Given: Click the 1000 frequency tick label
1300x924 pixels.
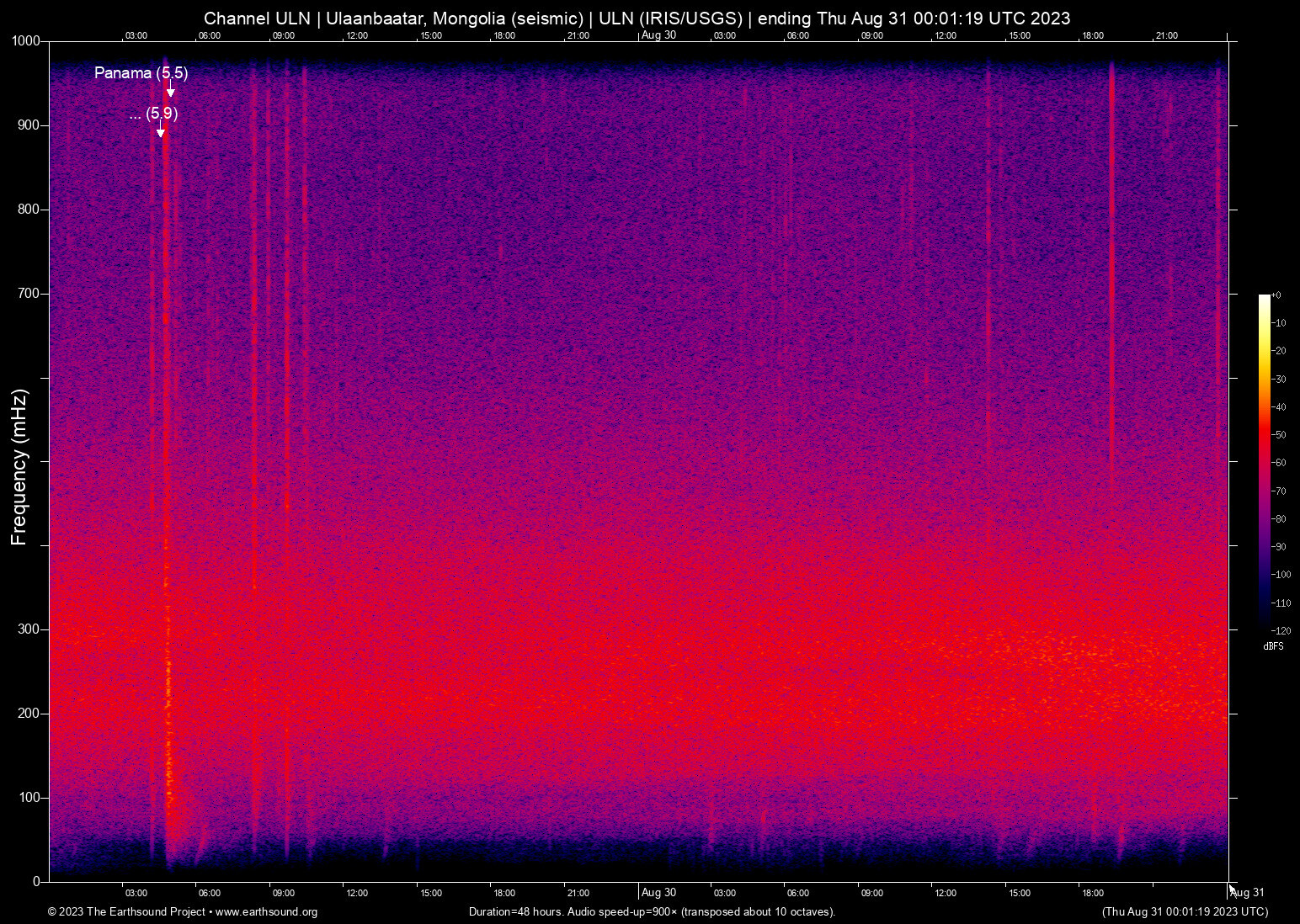Looking at the screenshot, I should [25, 40].
